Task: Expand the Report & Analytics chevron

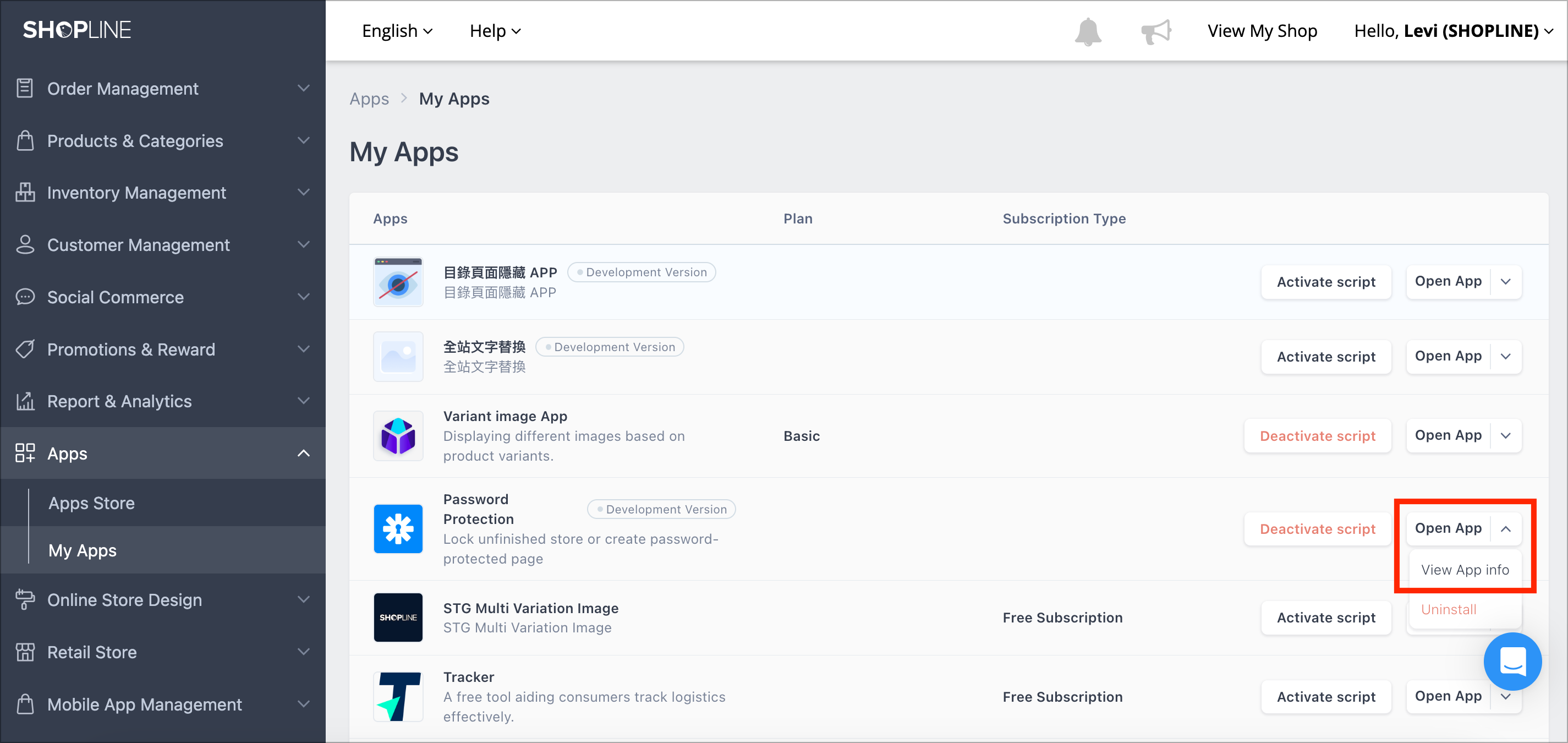Action: tap(304, 401)
